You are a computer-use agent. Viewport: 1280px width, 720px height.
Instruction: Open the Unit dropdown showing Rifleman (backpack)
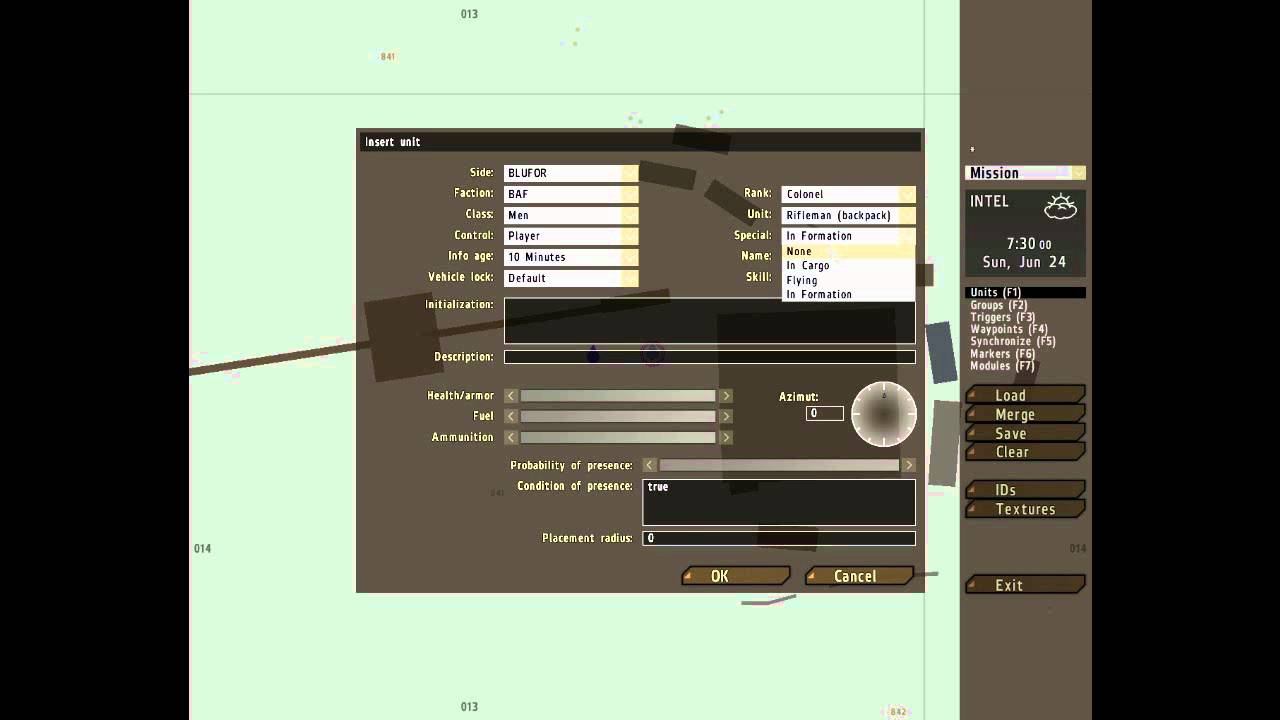848,215
